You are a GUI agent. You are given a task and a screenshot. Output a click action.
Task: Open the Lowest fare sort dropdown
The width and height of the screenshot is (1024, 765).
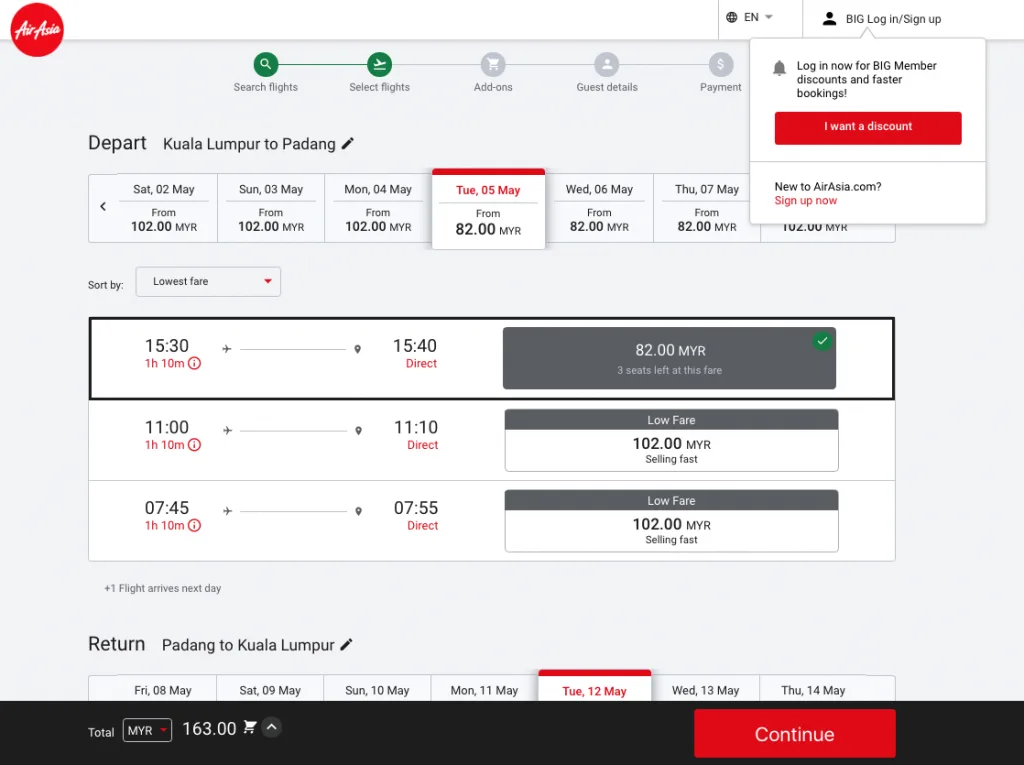click(208, 282)
